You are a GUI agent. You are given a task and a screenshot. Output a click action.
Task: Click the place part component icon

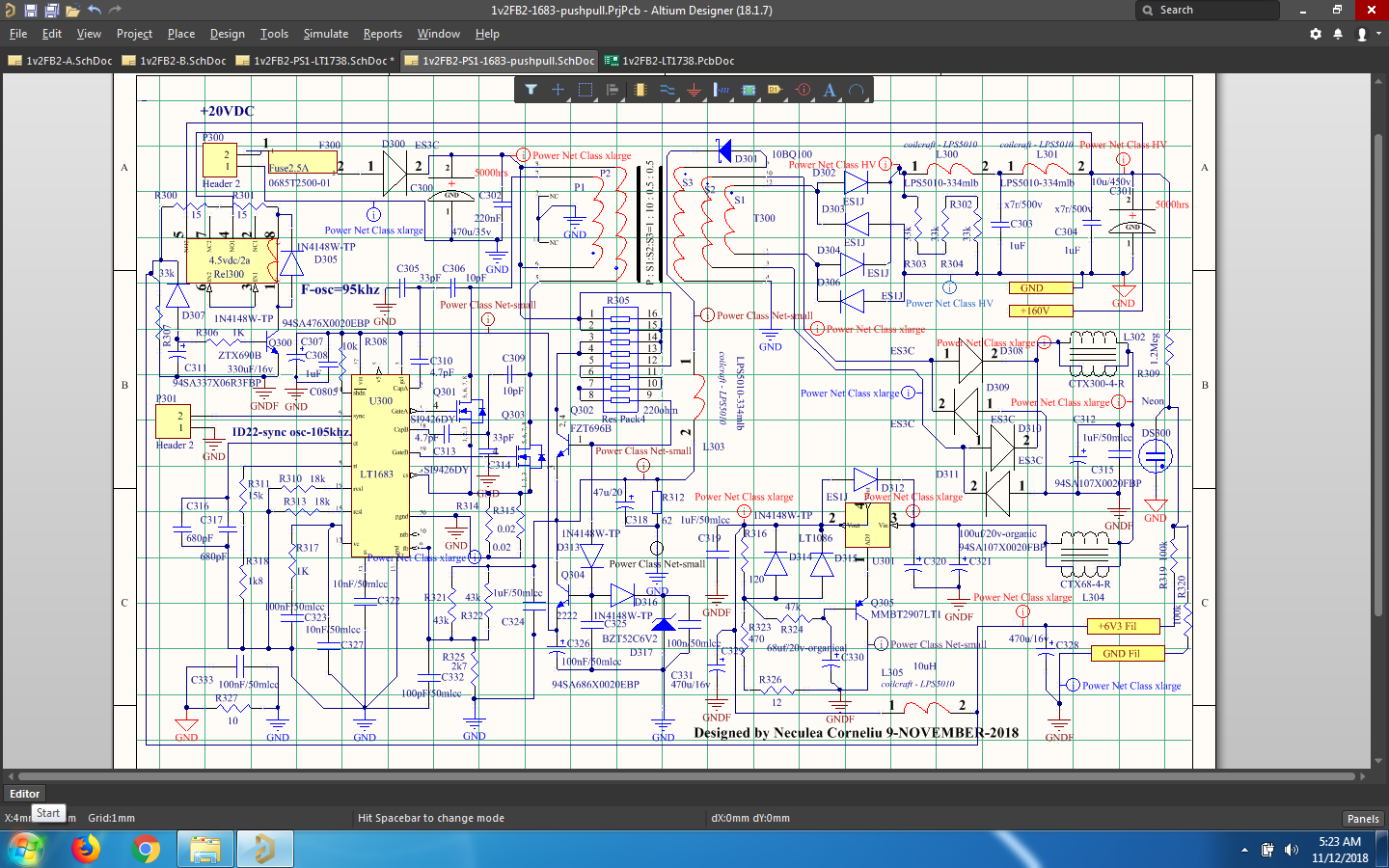coord(640,90)
